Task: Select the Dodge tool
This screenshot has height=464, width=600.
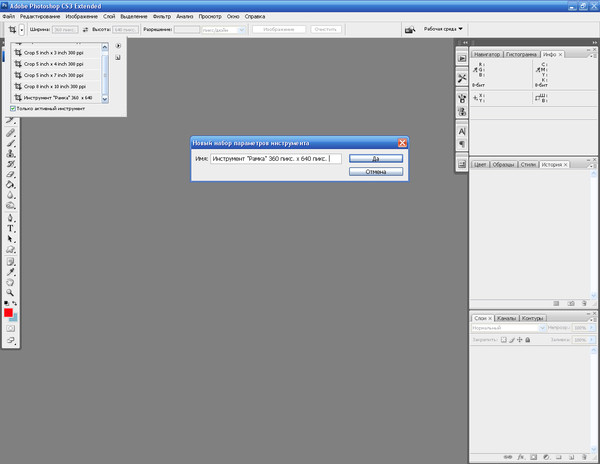Action: tap(10, 205)
